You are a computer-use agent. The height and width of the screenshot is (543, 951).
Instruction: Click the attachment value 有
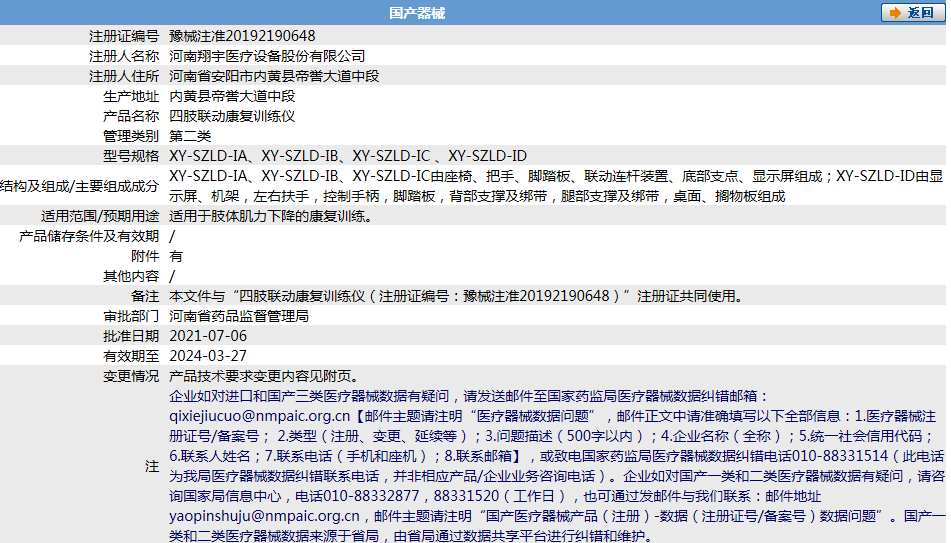tap(176, 257)
